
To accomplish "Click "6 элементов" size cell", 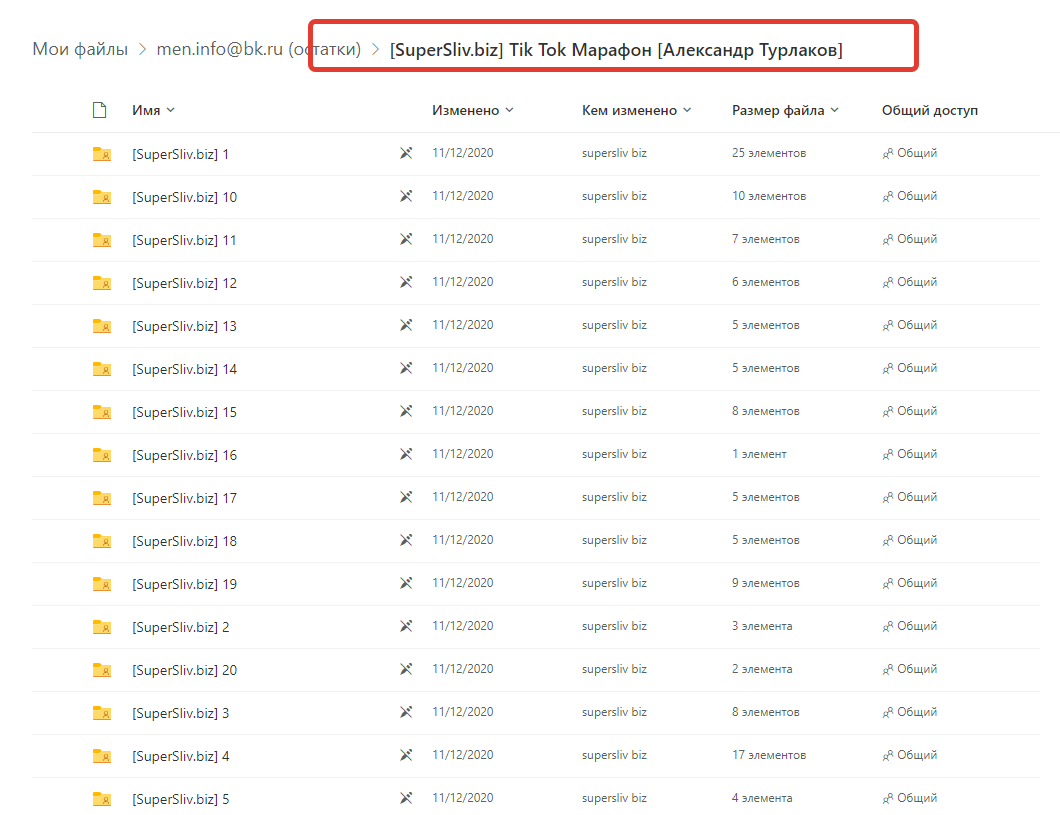I will (x=765, y=282).
